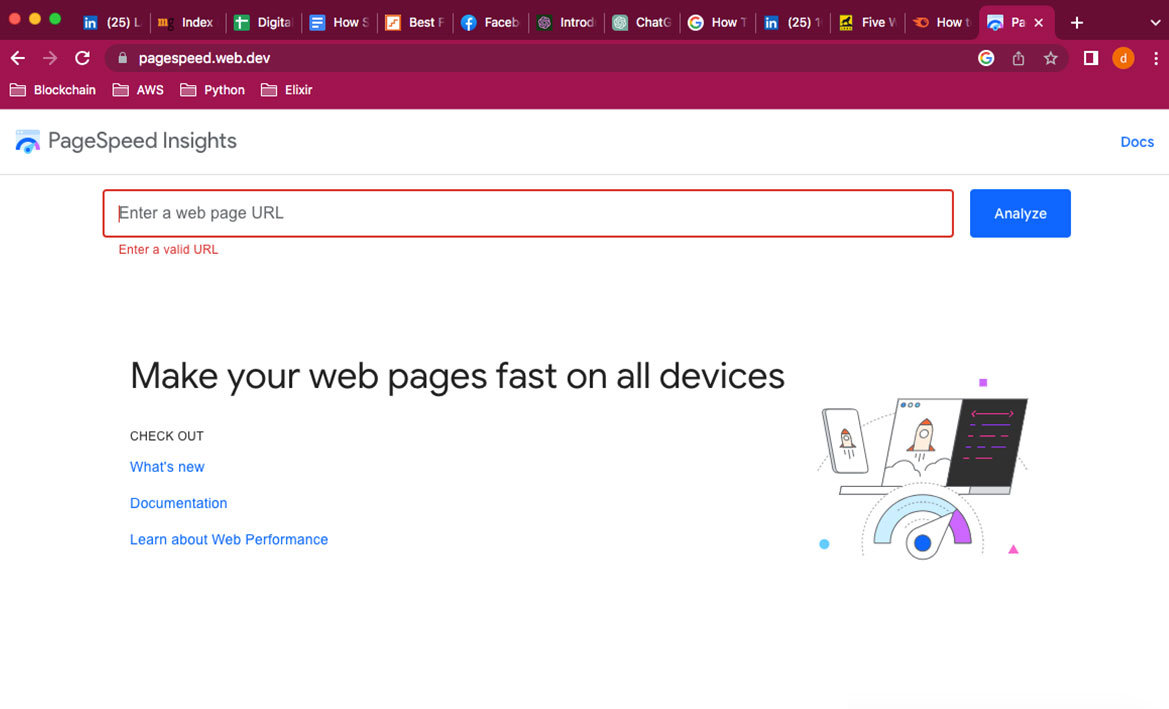The height and width of the screenshot is (709, 1169).
Task: Open the Python bookmarks folder
Action: coord(212,90)
